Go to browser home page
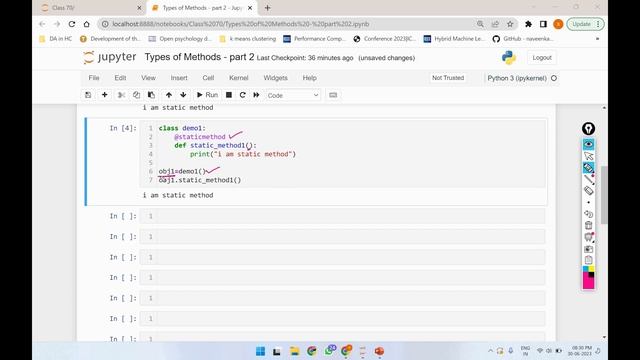This screenshot has height=360, width=640. pyautogui.click(x=87, y=24)
